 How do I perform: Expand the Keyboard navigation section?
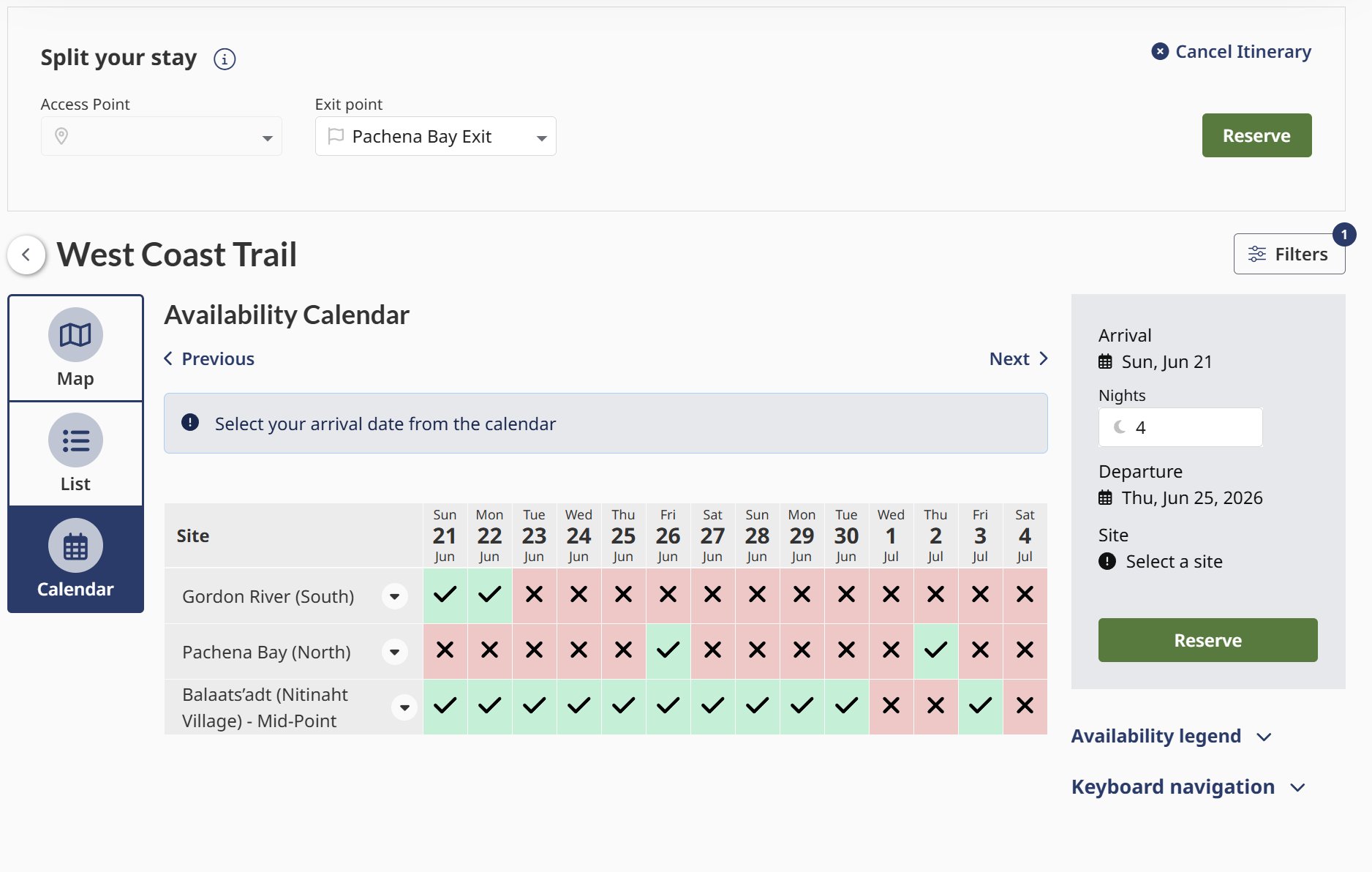point(1188,787)
